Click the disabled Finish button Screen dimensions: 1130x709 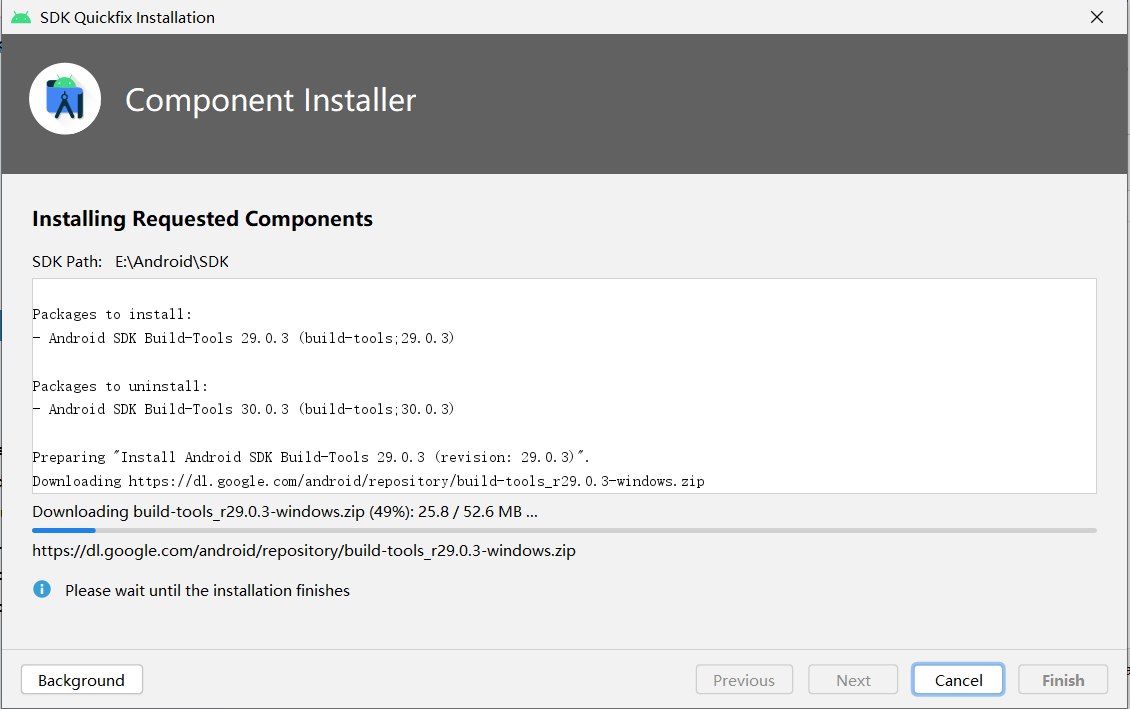(1062, 679)
